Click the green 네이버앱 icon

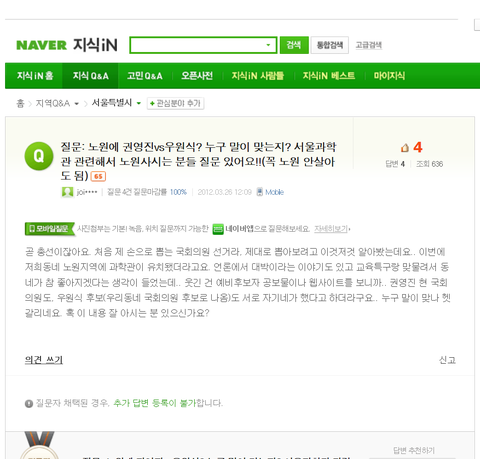(x=218, y=229)
